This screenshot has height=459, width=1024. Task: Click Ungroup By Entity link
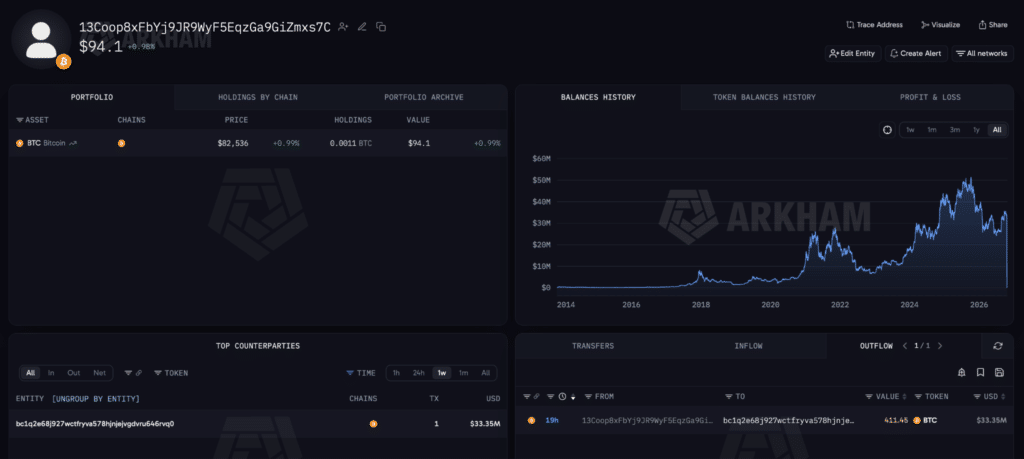point(96,398)
